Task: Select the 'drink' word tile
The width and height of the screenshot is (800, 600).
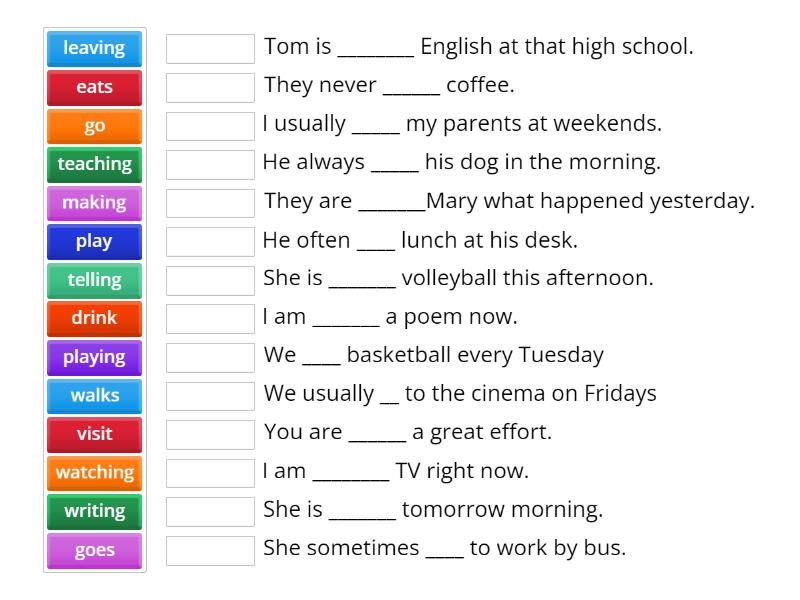Action: [94, 318]
